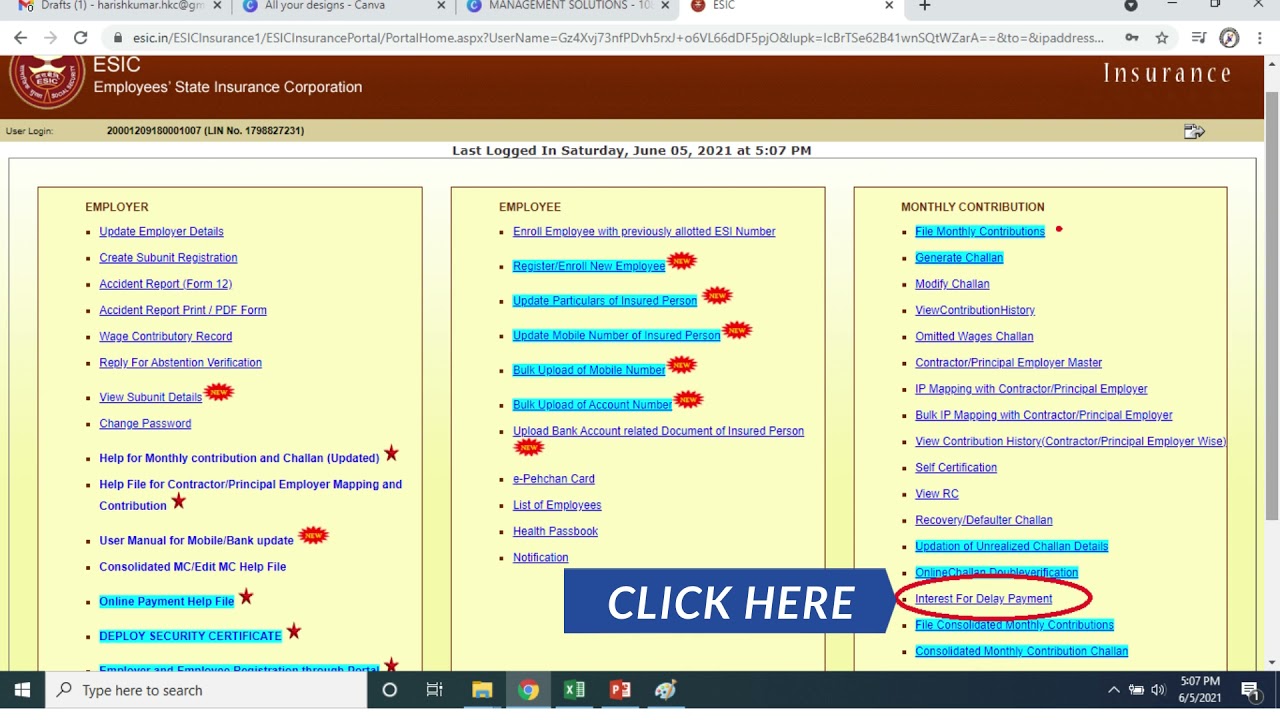Click the logout icon in ESIC header
The width and height of the screenshot is (1280, 720).
(1194, 131)
